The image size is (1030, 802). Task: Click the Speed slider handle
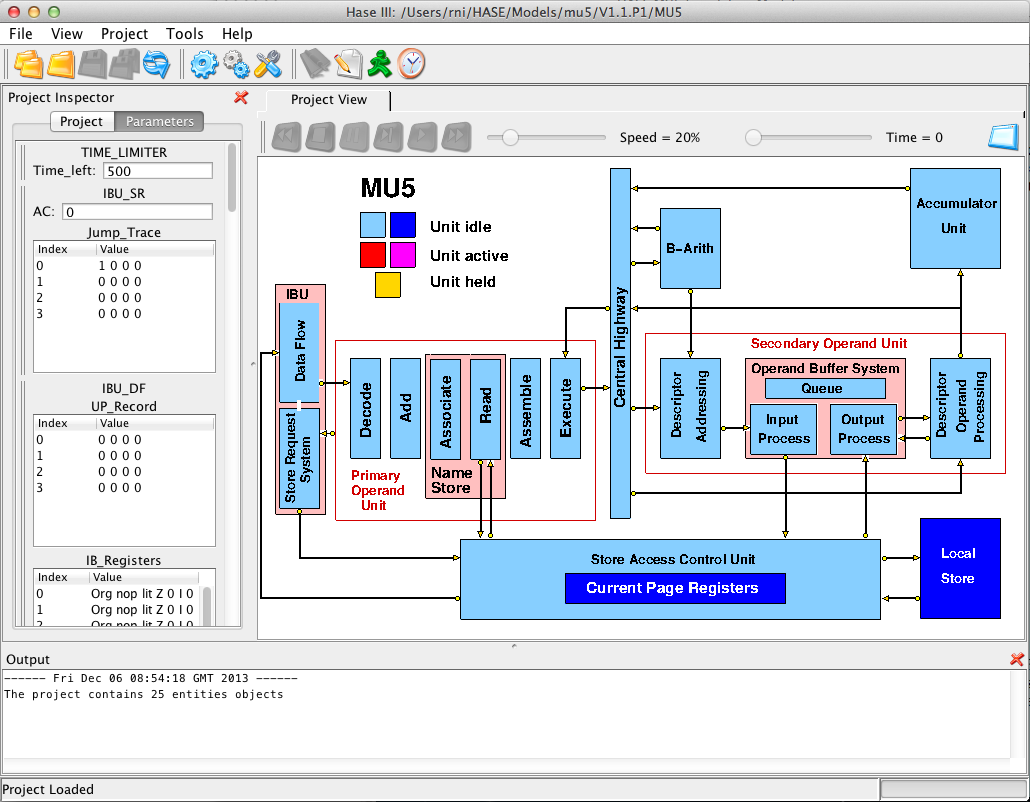[510, 137]
